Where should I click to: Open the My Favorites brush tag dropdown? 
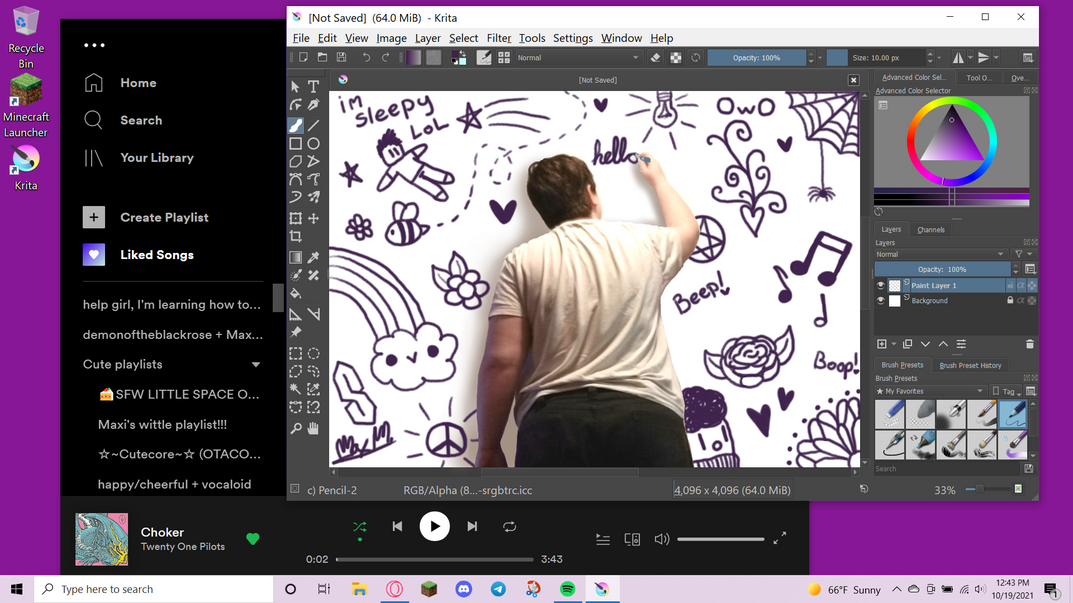930,391
